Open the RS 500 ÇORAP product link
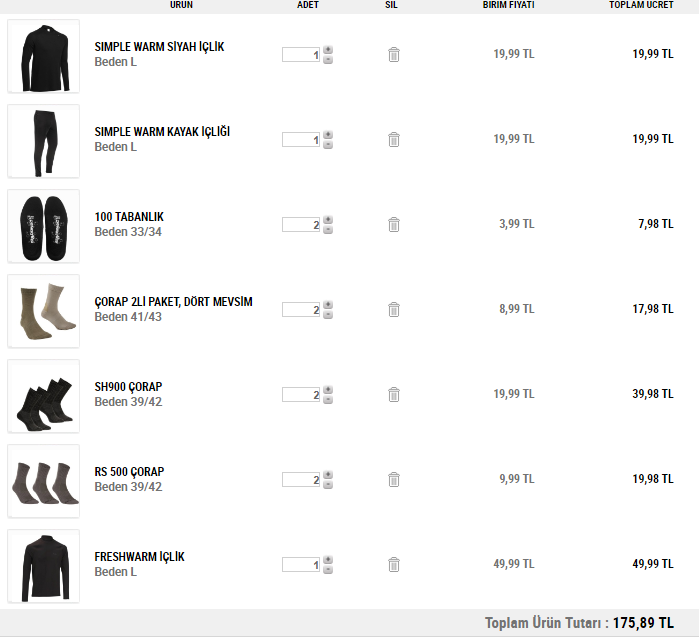 pos(129,472)
